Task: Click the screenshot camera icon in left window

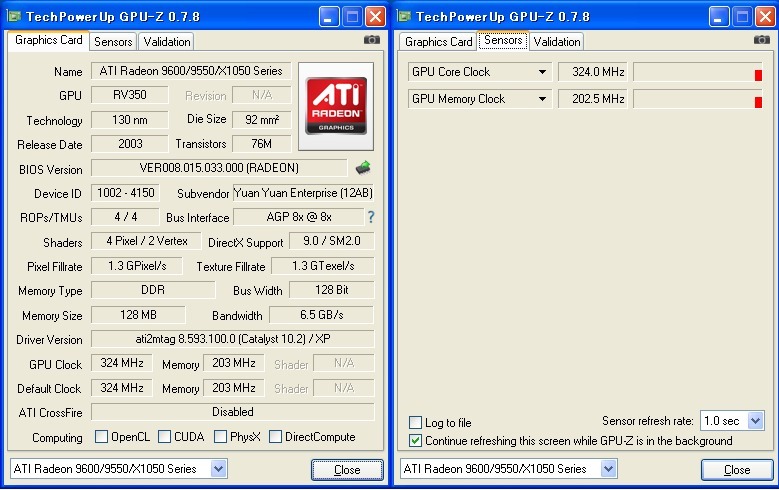Action: (371, 40)
